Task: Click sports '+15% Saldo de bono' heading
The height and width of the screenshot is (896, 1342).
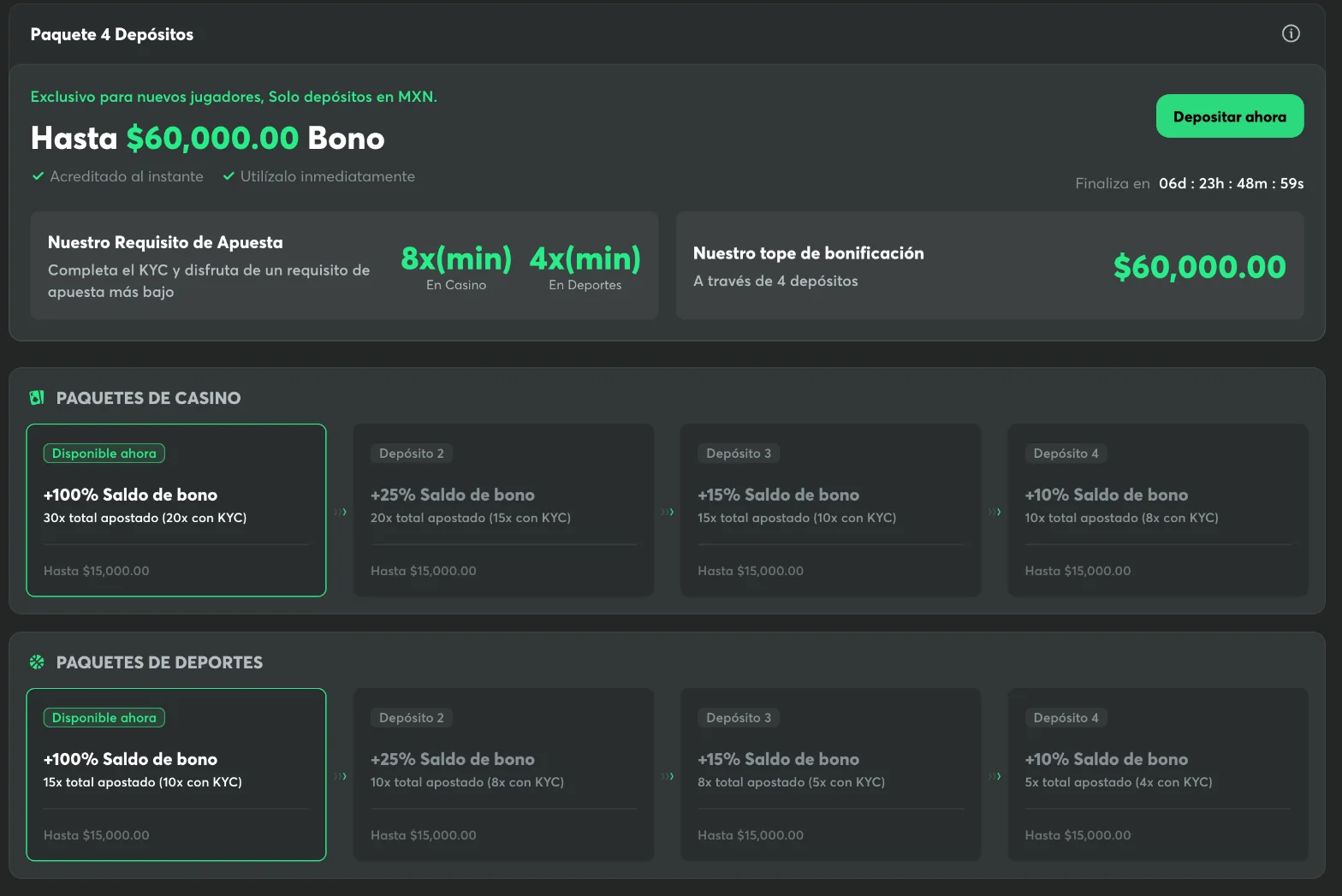Action: click(779, 759)
